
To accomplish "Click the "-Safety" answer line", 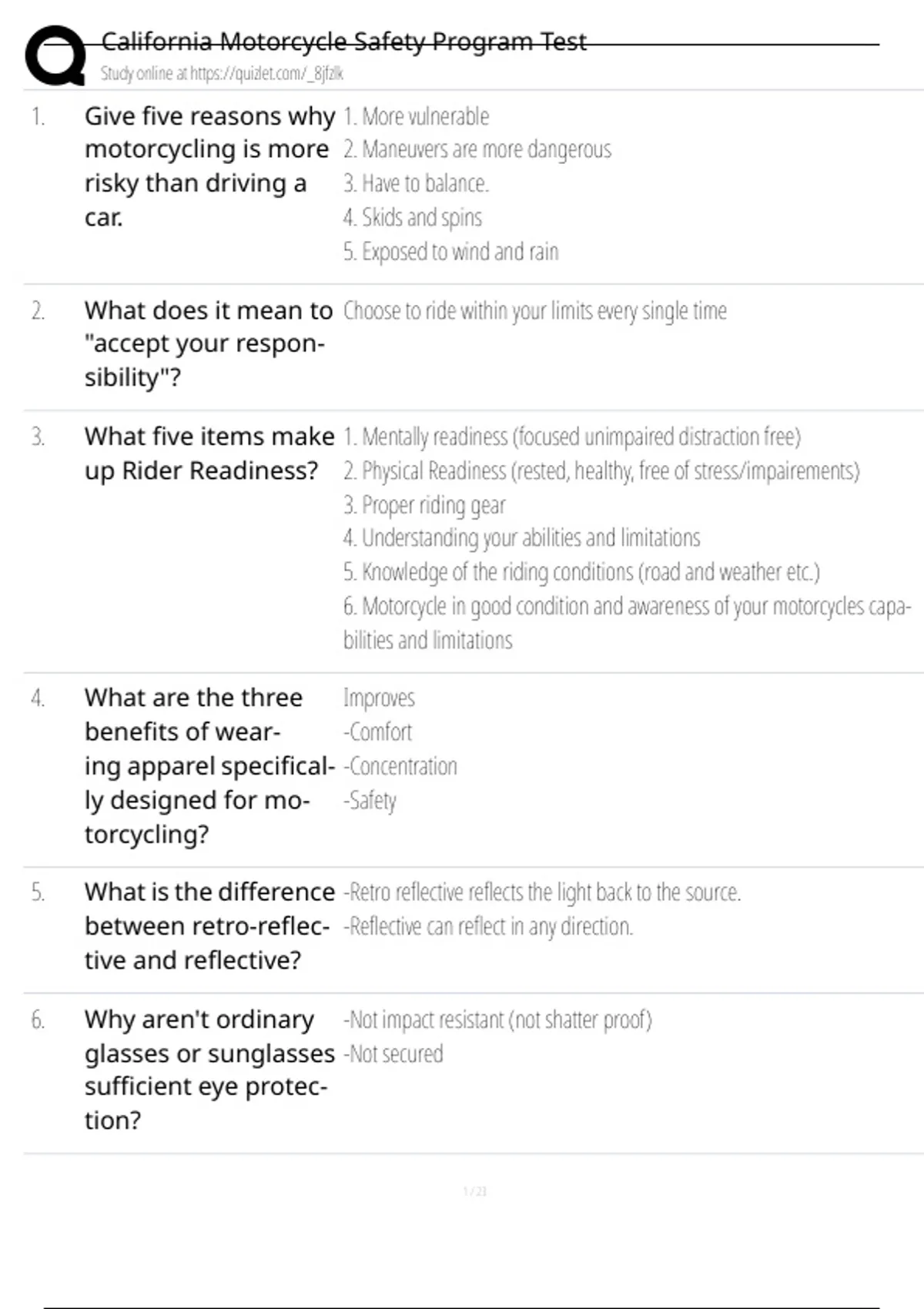I will [370, 801].
